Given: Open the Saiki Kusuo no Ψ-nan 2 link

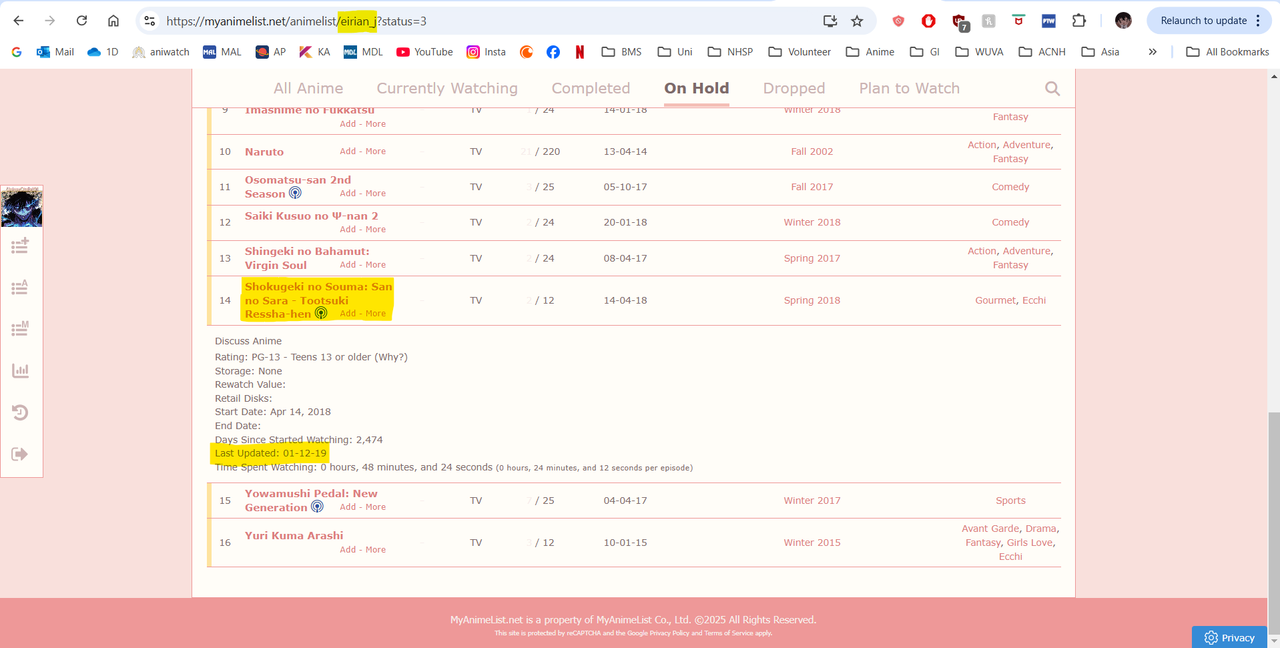Looking at the screenshot, I should pyautogui.click(x=311, y=216).
